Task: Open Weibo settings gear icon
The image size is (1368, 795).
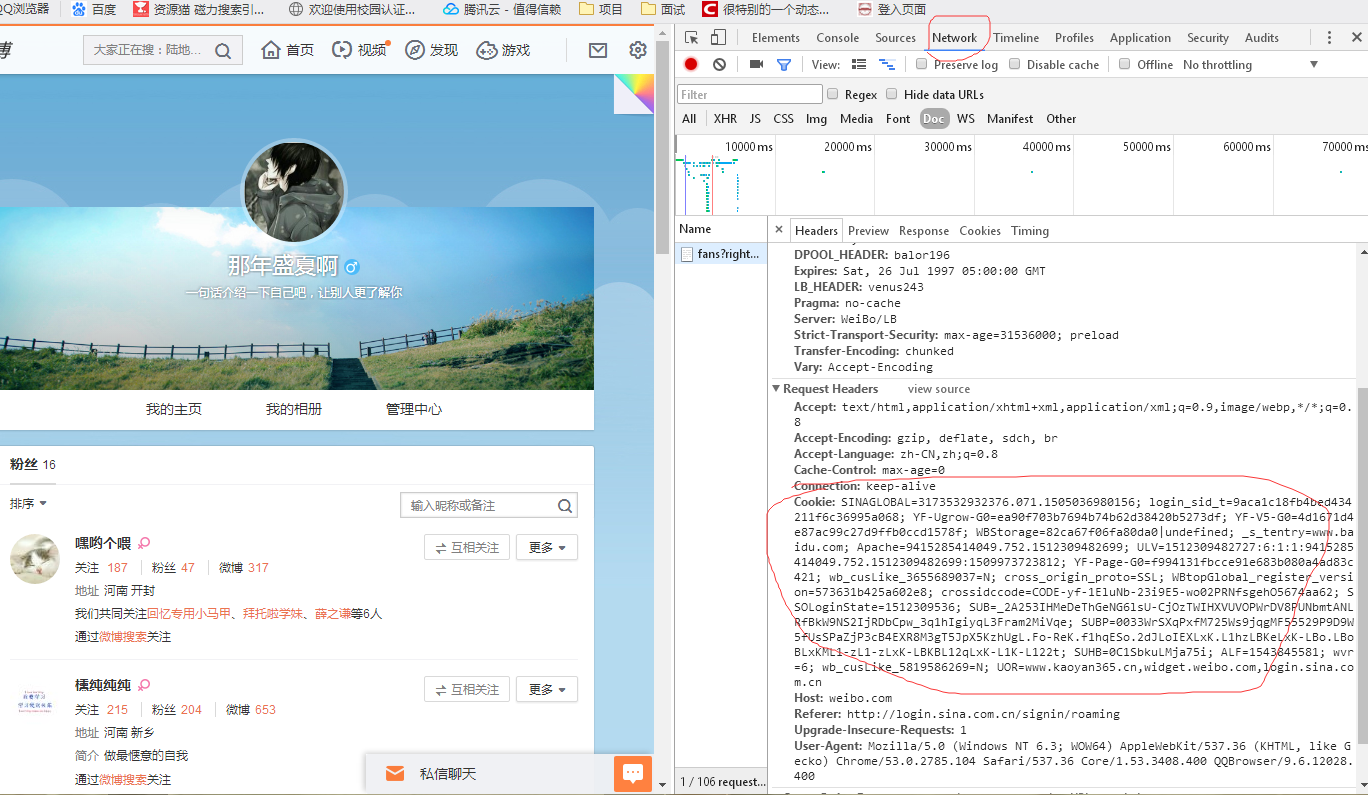Action: [638, 50]
